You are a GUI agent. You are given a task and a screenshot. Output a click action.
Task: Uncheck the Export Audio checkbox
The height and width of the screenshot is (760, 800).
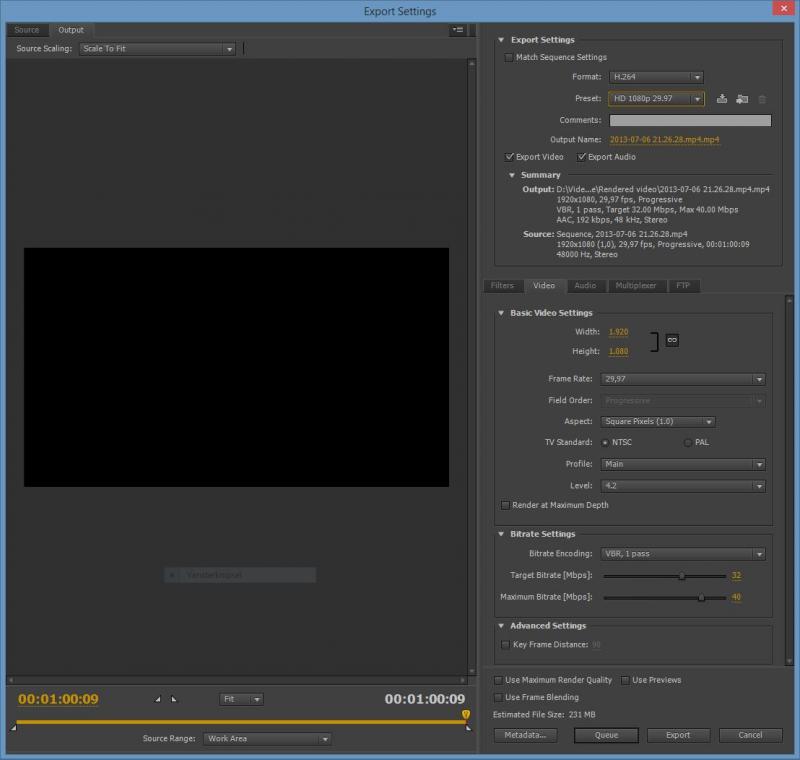click(x=581, y=157)
